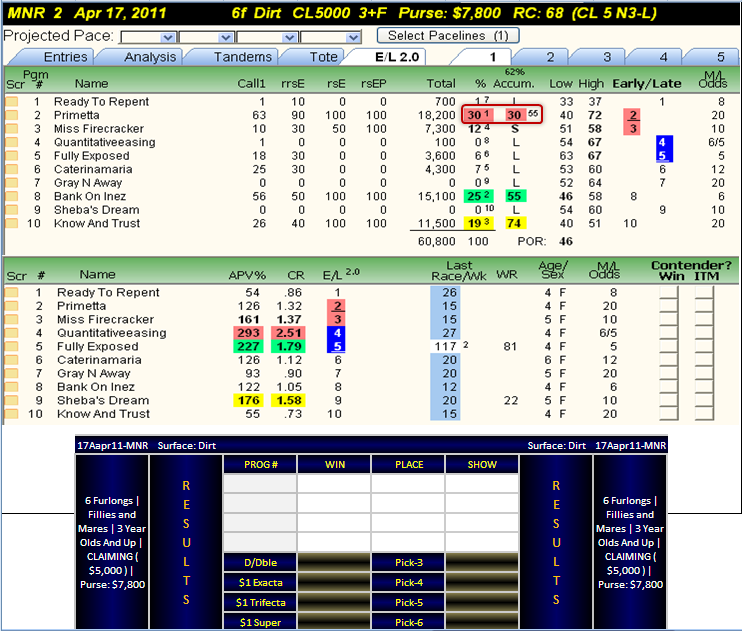Viewport: 742px width, 631px height.
Task: Toggle scratch box for Know And Trust, upper table
Action: point(12,223)
